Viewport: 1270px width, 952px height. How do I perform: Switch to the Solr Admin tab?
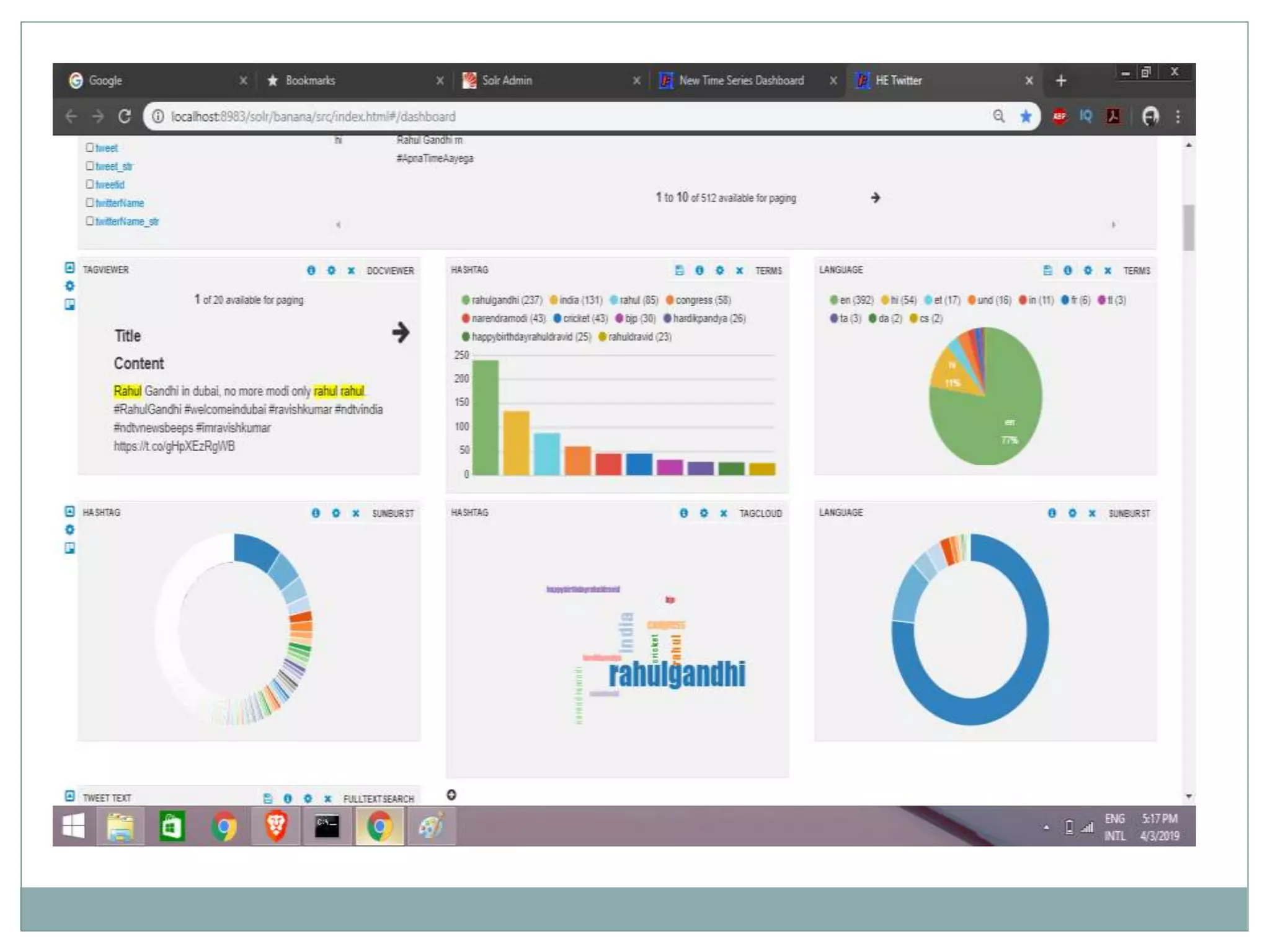coord(507,81)
